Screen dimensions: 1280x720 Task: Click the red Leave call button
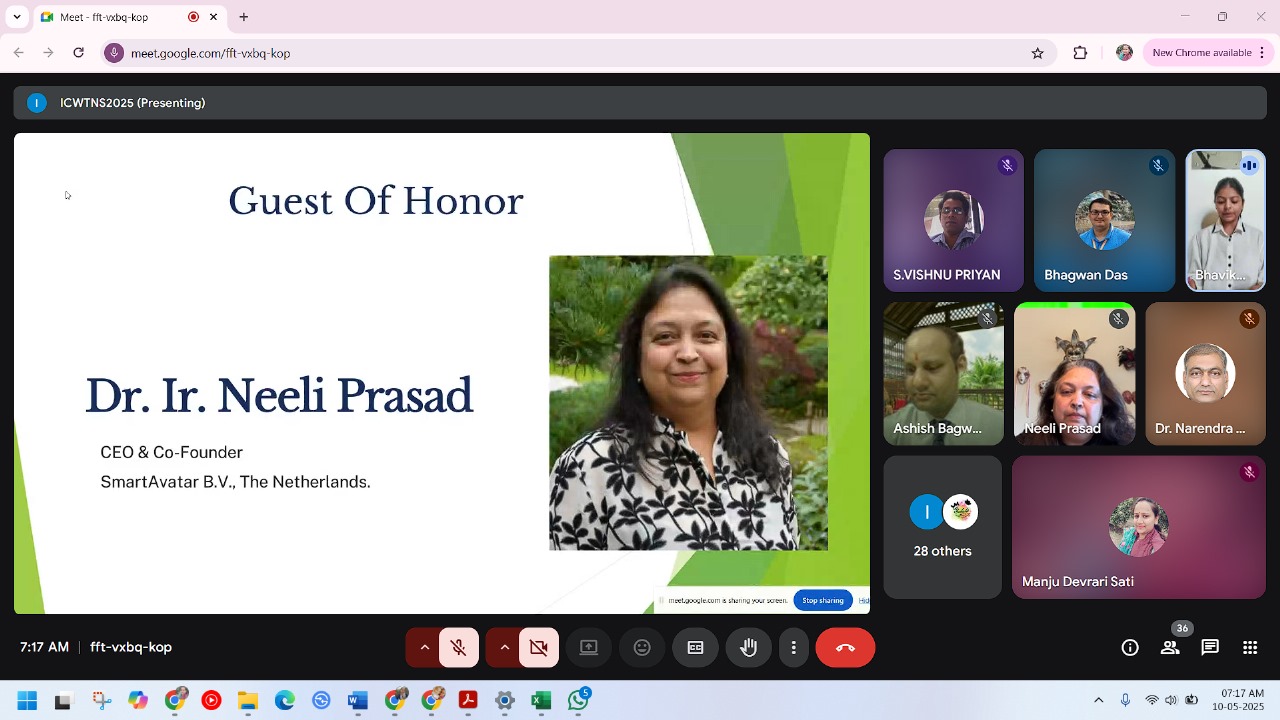click(x=845, y=648)
